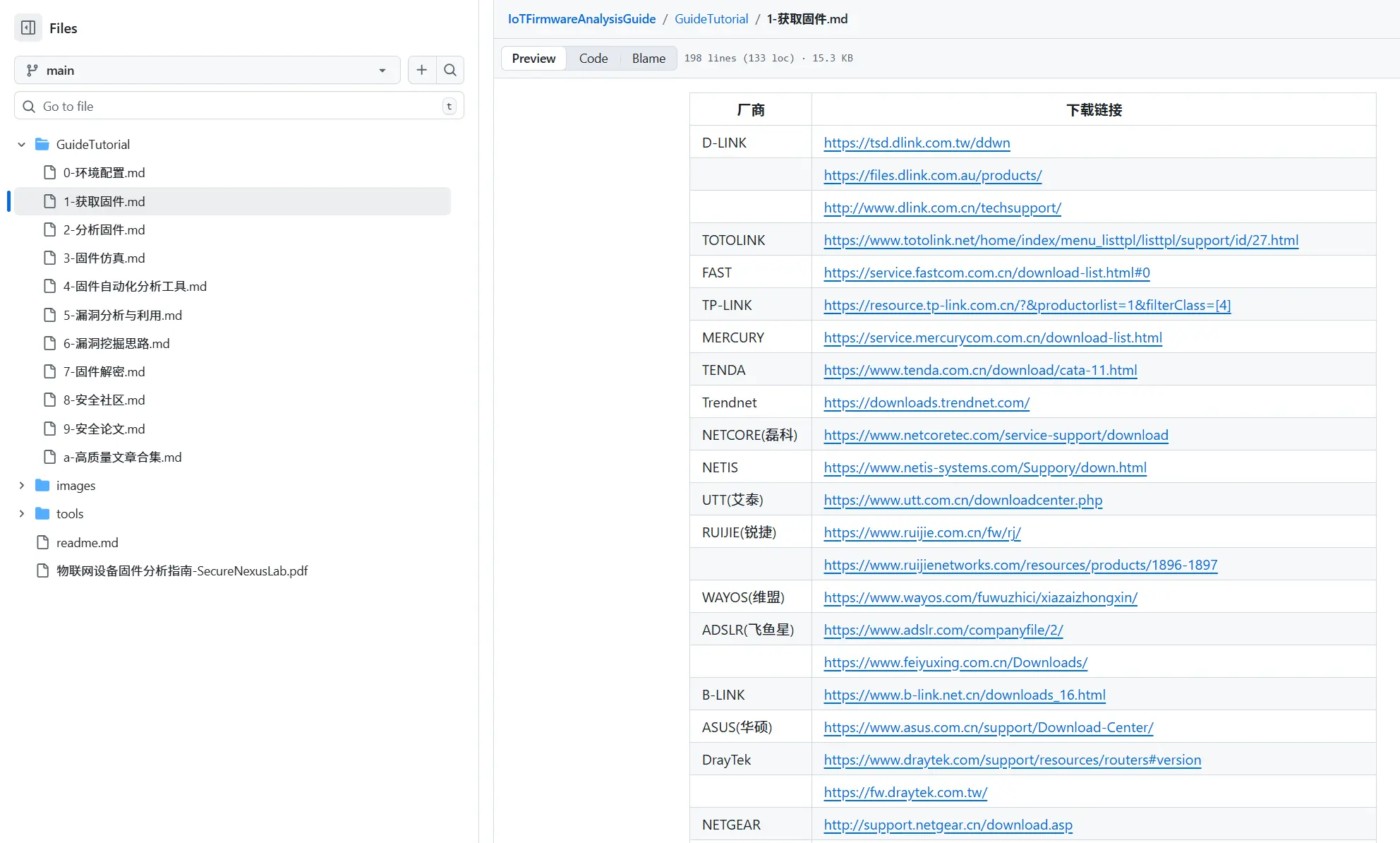Image resolution: width=1400 pixels, height=843 pixels.
Task: Open the ruijie.com.cn/fw/rj link
Action: pyautogui.click(x=922, y=532)
